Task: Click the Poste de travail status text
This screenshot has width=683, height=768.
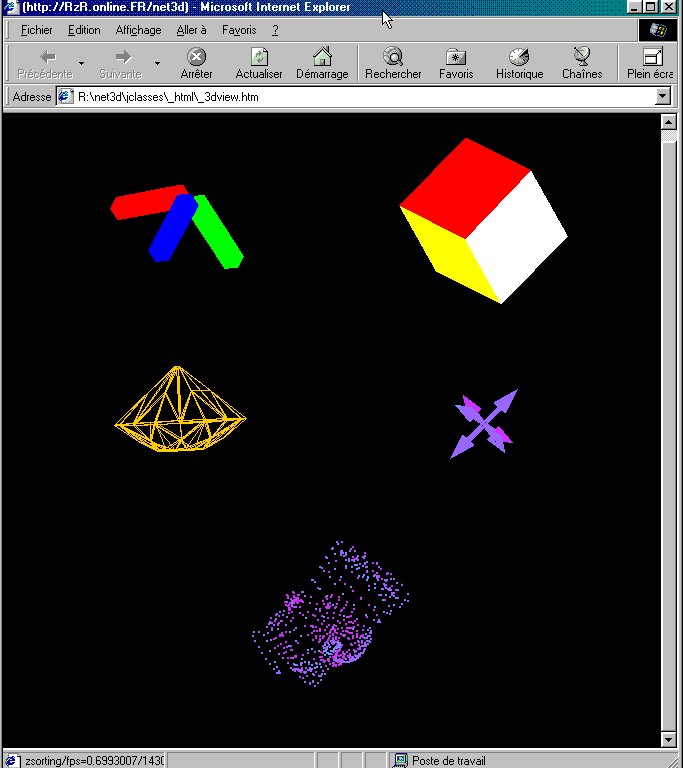Action: point(449,761)
